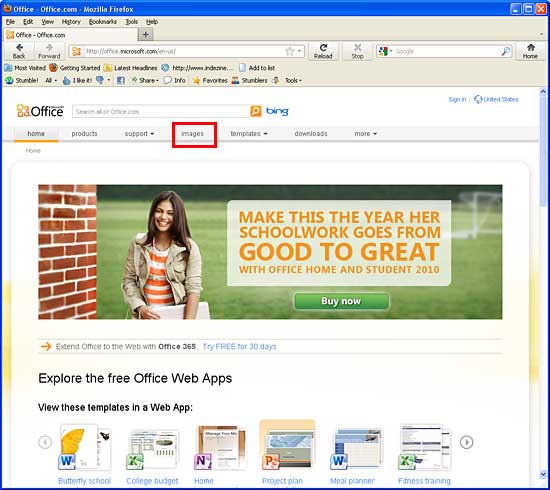Screen dimensions: 550x490
Task: Go to the Firefox Home page
Action: tap(530, 51)
